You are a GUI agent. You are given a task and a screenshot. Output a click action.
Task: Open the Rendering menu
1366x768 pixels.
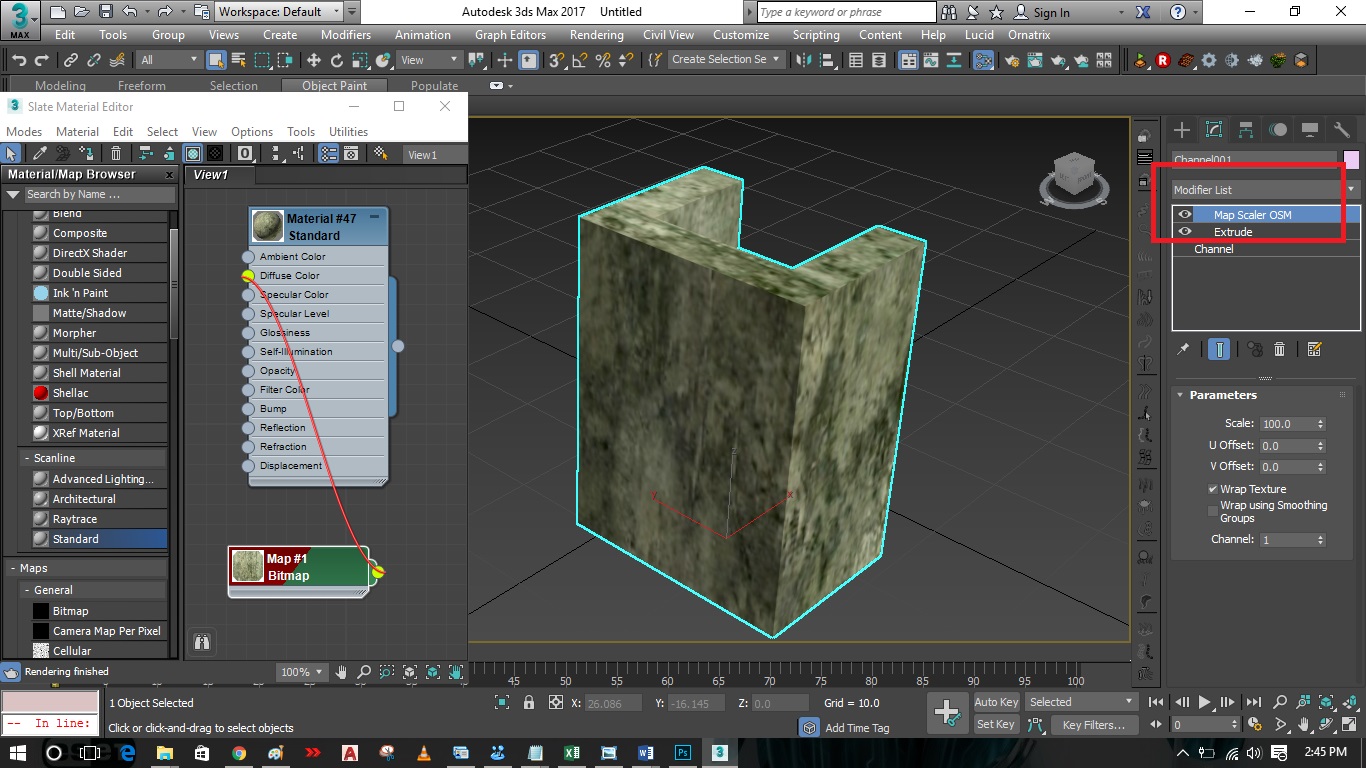point(596,34)
